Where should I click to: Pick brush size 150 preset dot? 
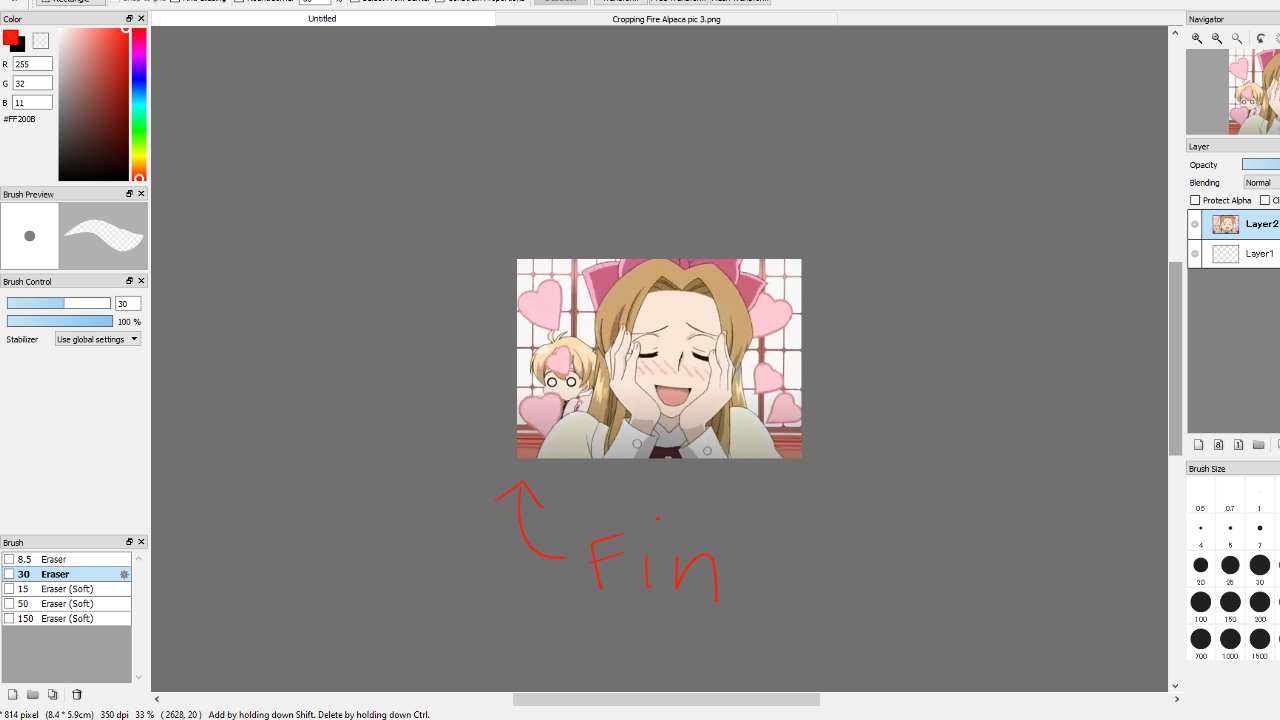click(1230, 602)
